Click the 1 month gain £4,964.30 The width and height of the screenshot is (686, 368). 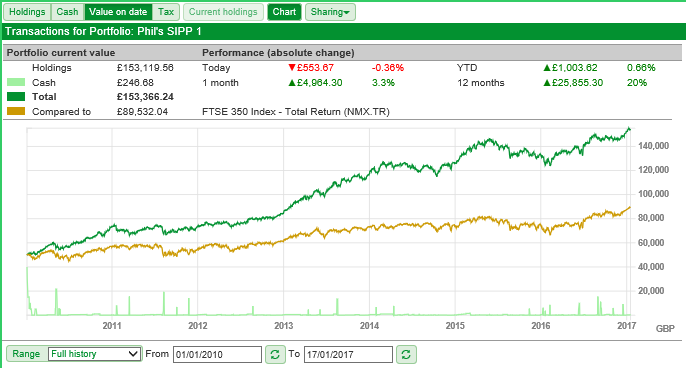click(x=319, y=83)
